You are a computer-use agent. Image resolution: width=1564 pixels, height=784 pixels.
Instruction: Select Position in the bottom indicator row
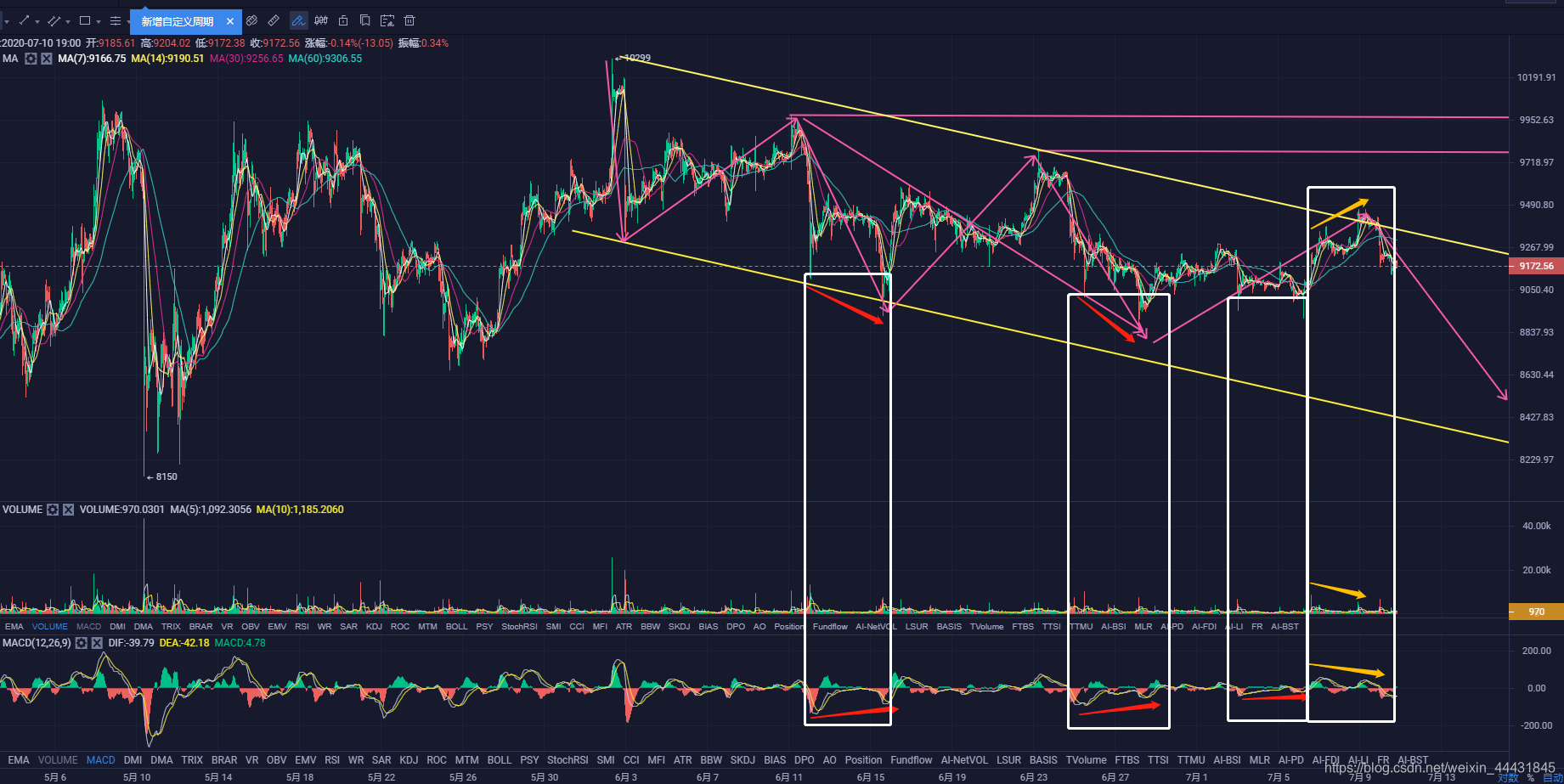(x=863, y=760)
